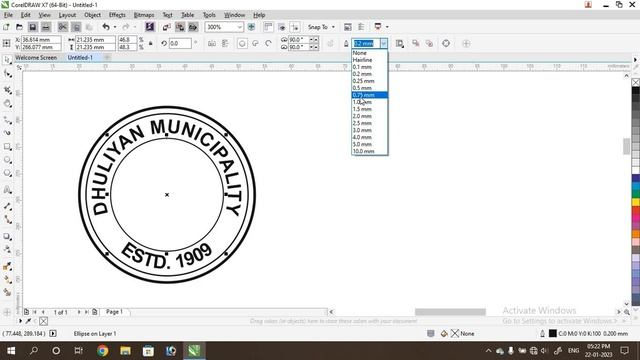The image size is (640, 360).
Task: Pick the red swatch in color palette
Action: pyautogui.click(x=636, y=210)
